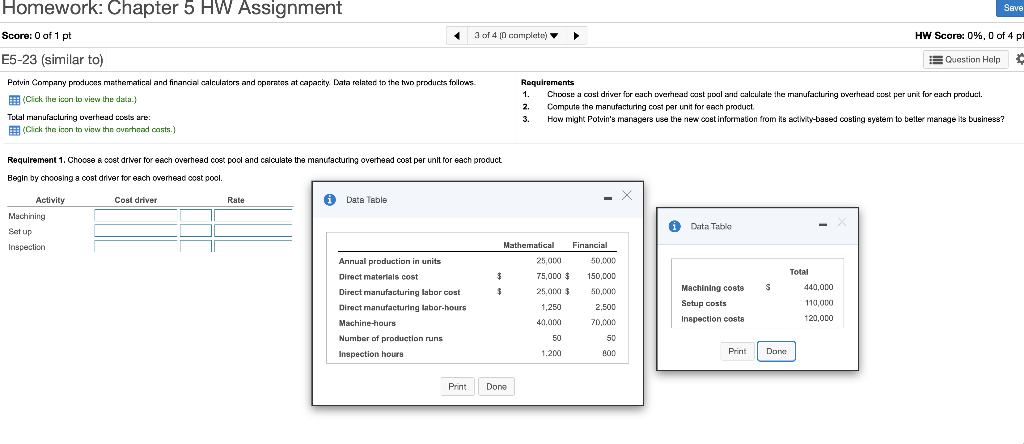This screenshot has height=444, width=1024.
Task: Select Inspection cost driver field
Action: pos(136,246)
